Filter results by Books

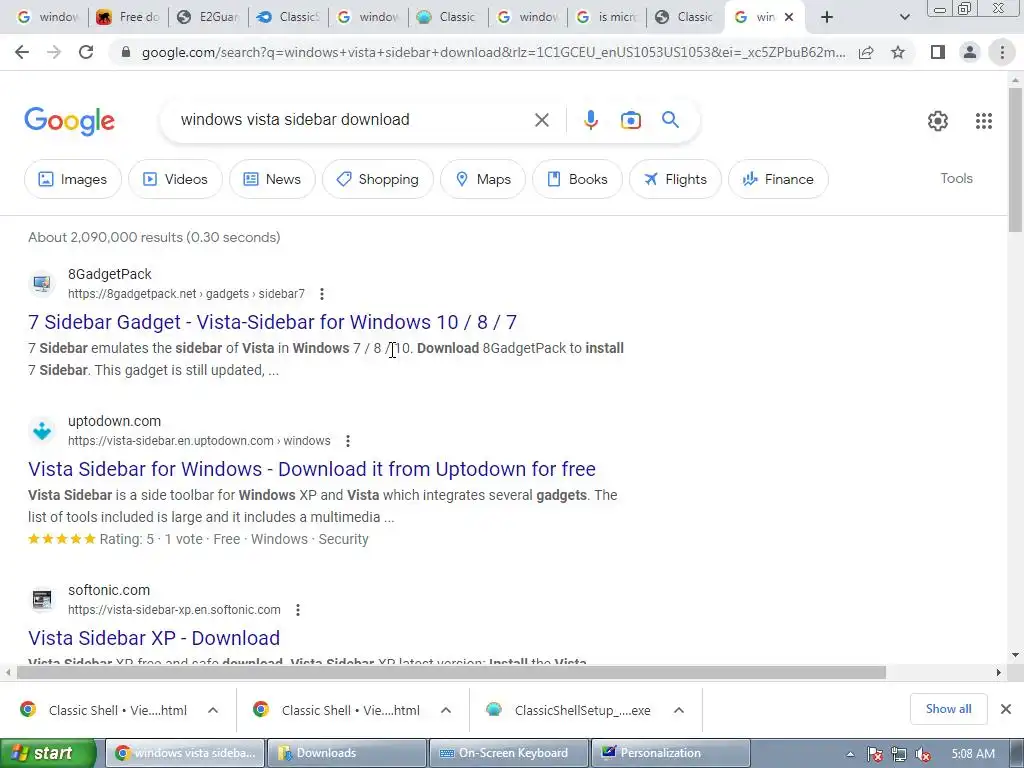tap(577, 179)
